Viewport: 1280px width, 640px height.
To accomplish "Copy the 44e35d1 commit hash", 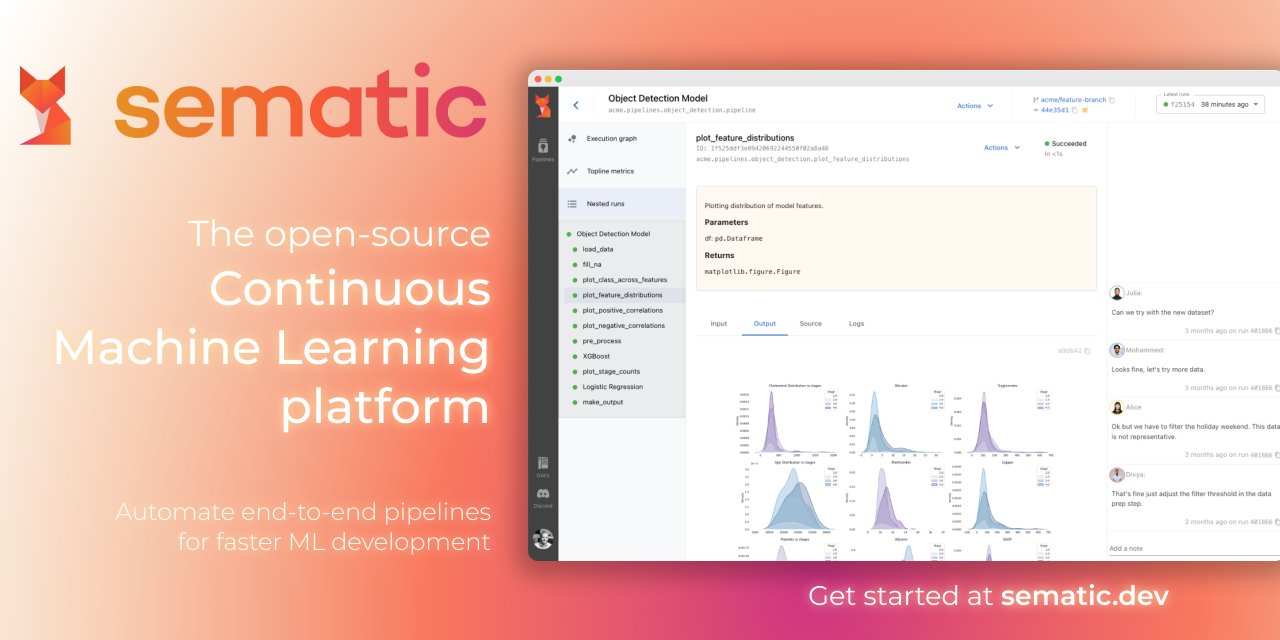I will [x=1075, y=110].
